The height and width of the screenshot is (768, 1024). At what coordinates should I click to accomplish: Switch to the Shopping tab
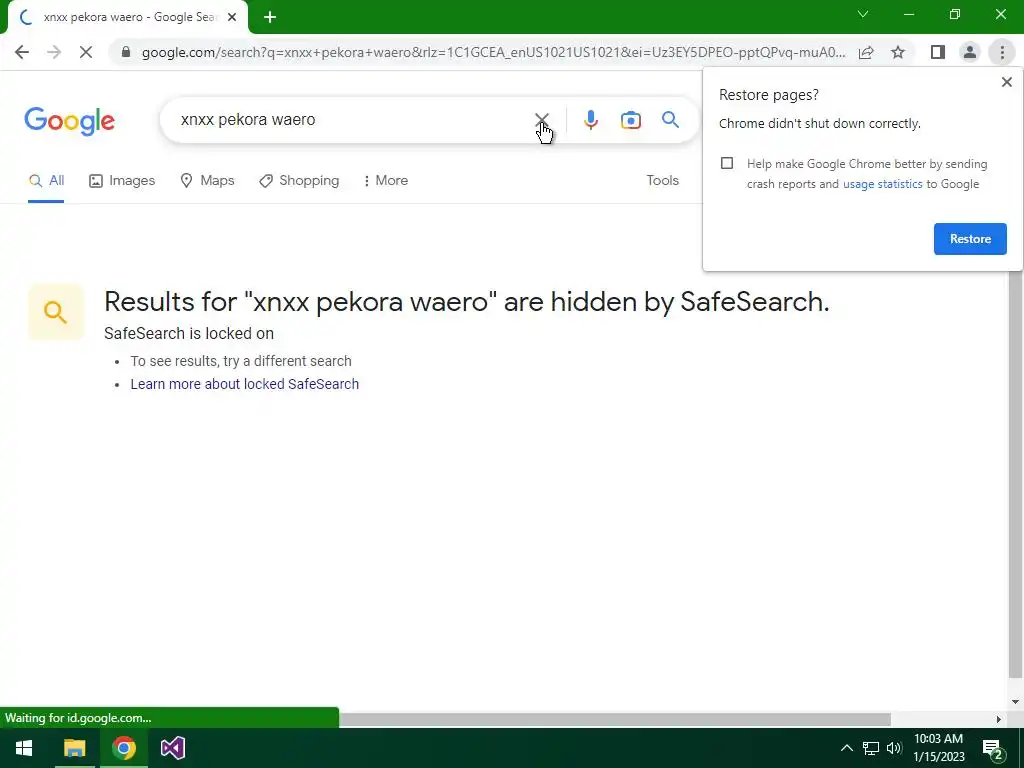pyautogui.click(x=299, y=181)
